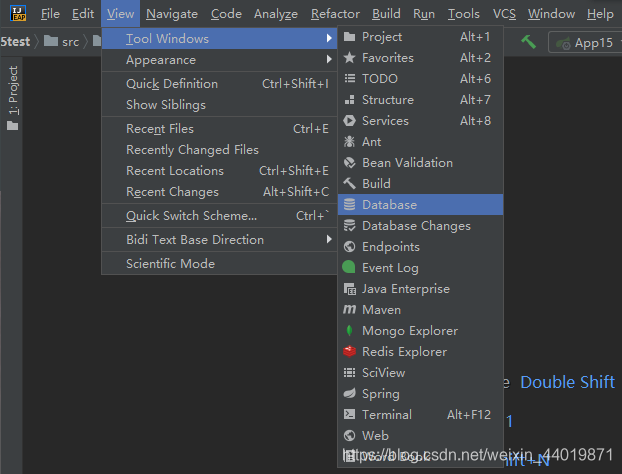Open the Navigate menu
This screenshot has height=474, width=622.
coord(172,14)
